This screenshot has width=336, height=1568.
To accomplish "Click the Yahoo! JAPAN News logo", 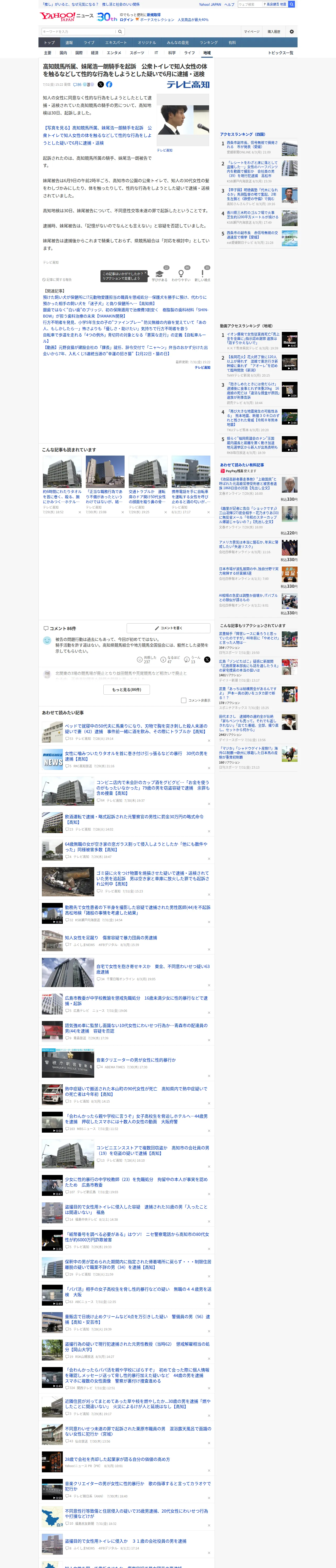I will 66,16.
